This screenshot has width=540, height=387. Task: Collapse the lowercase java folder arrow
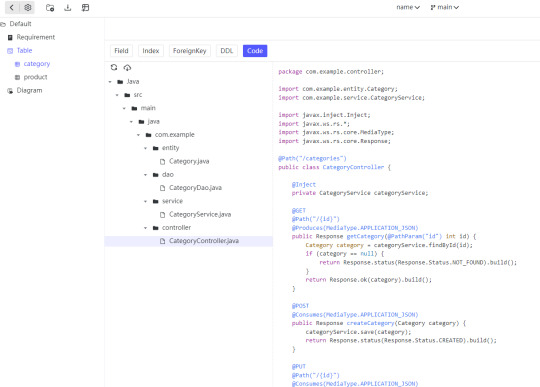coord(131,122)
